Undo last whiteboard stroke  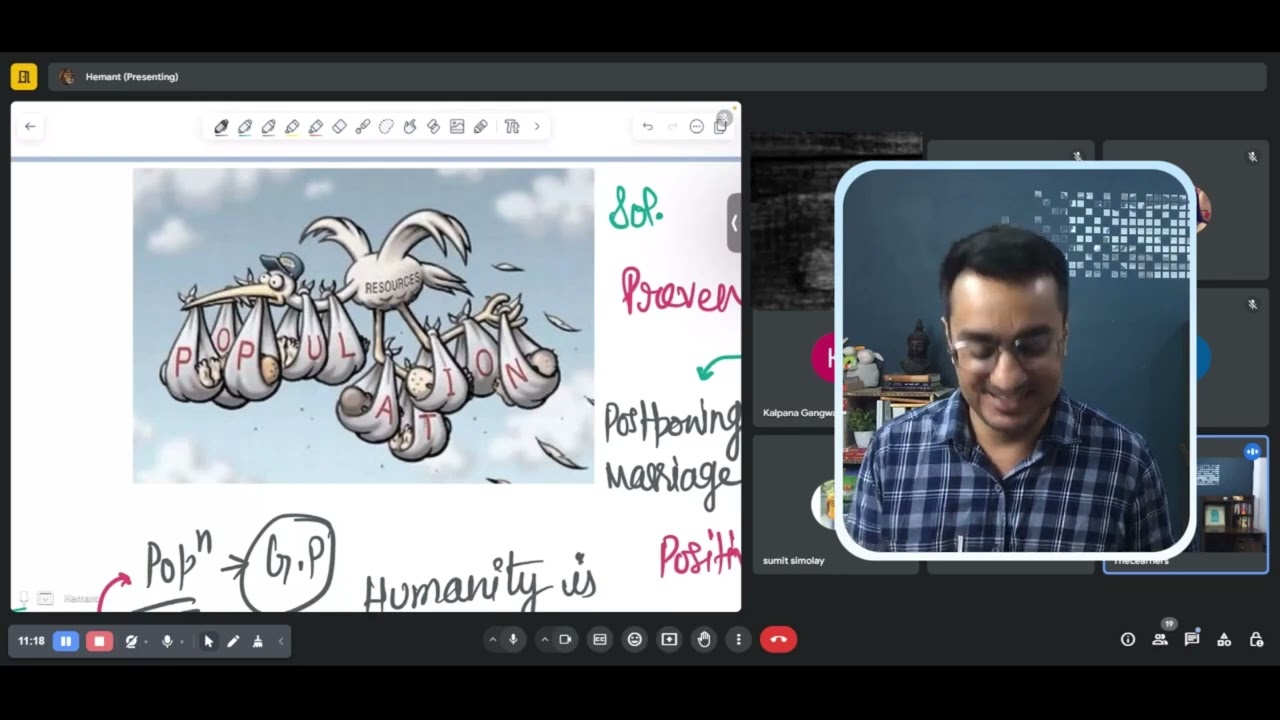pos(647,126)
